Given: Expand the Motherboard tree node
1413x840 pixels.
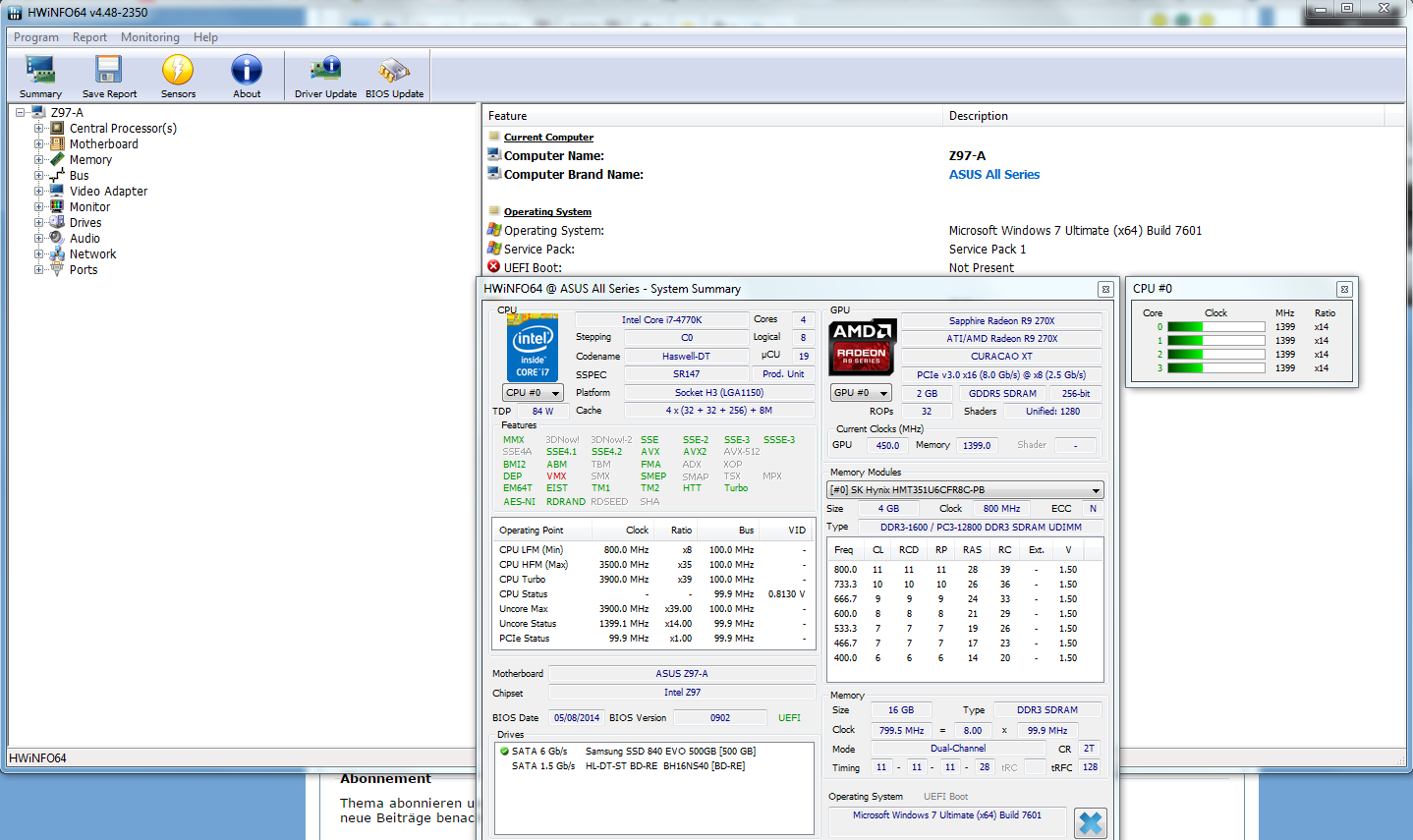Looking at the screenshot, I should coord(38,143).
